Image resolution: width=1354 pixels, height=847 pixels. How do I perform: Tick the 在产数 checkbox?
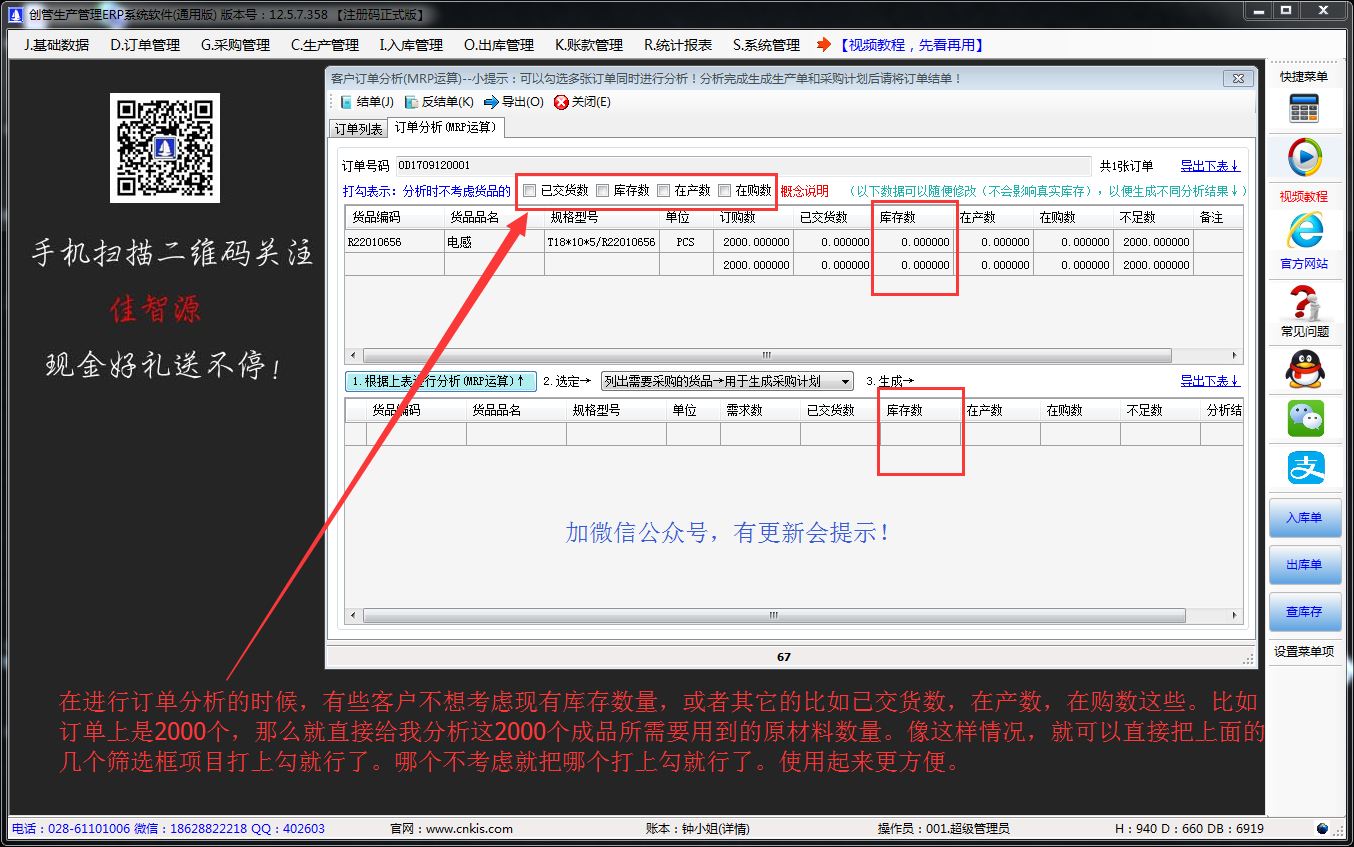tap(663, 191)
